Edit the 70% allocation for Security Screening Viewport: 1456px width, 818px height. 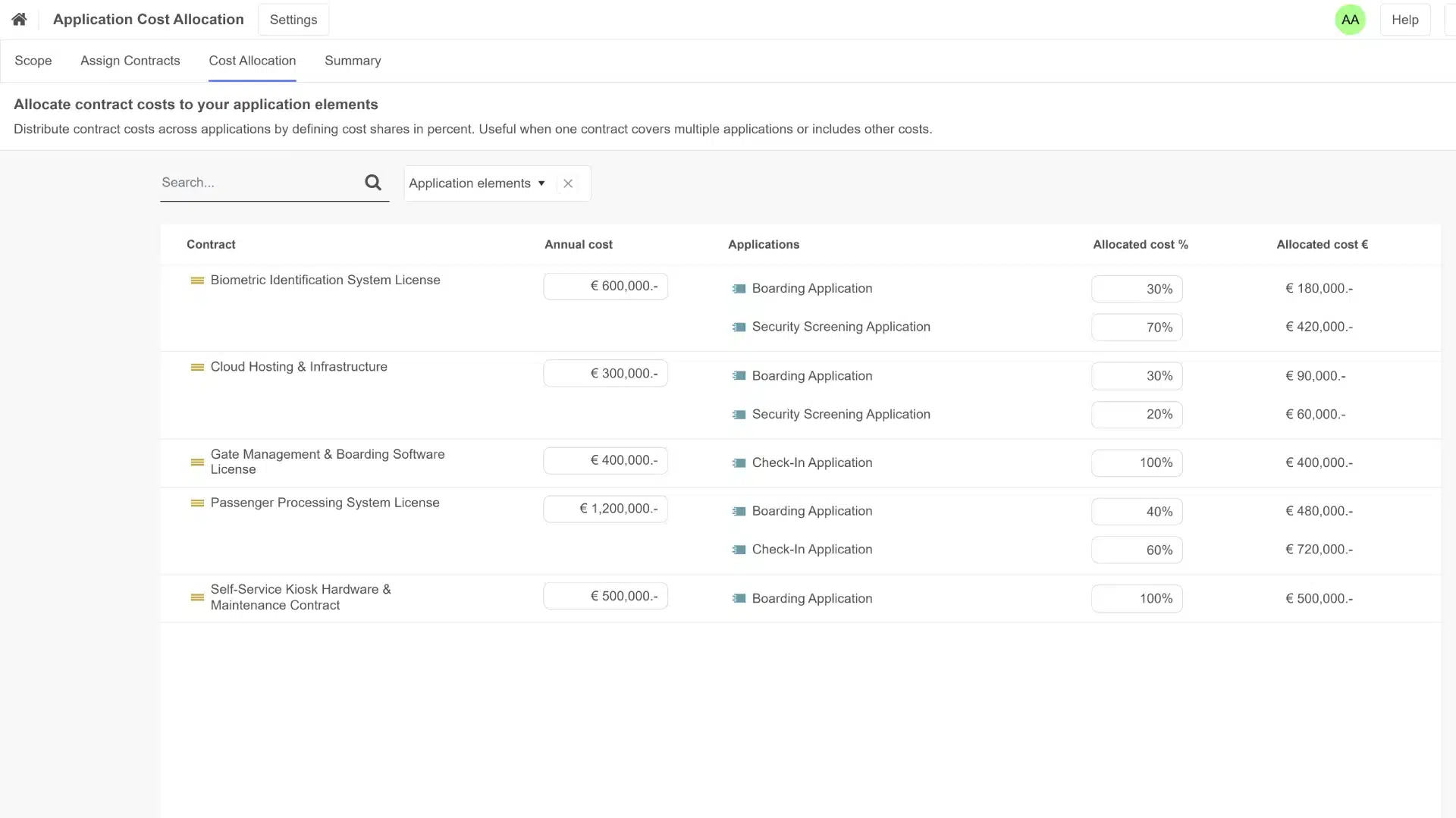(x=1136, y=328)
